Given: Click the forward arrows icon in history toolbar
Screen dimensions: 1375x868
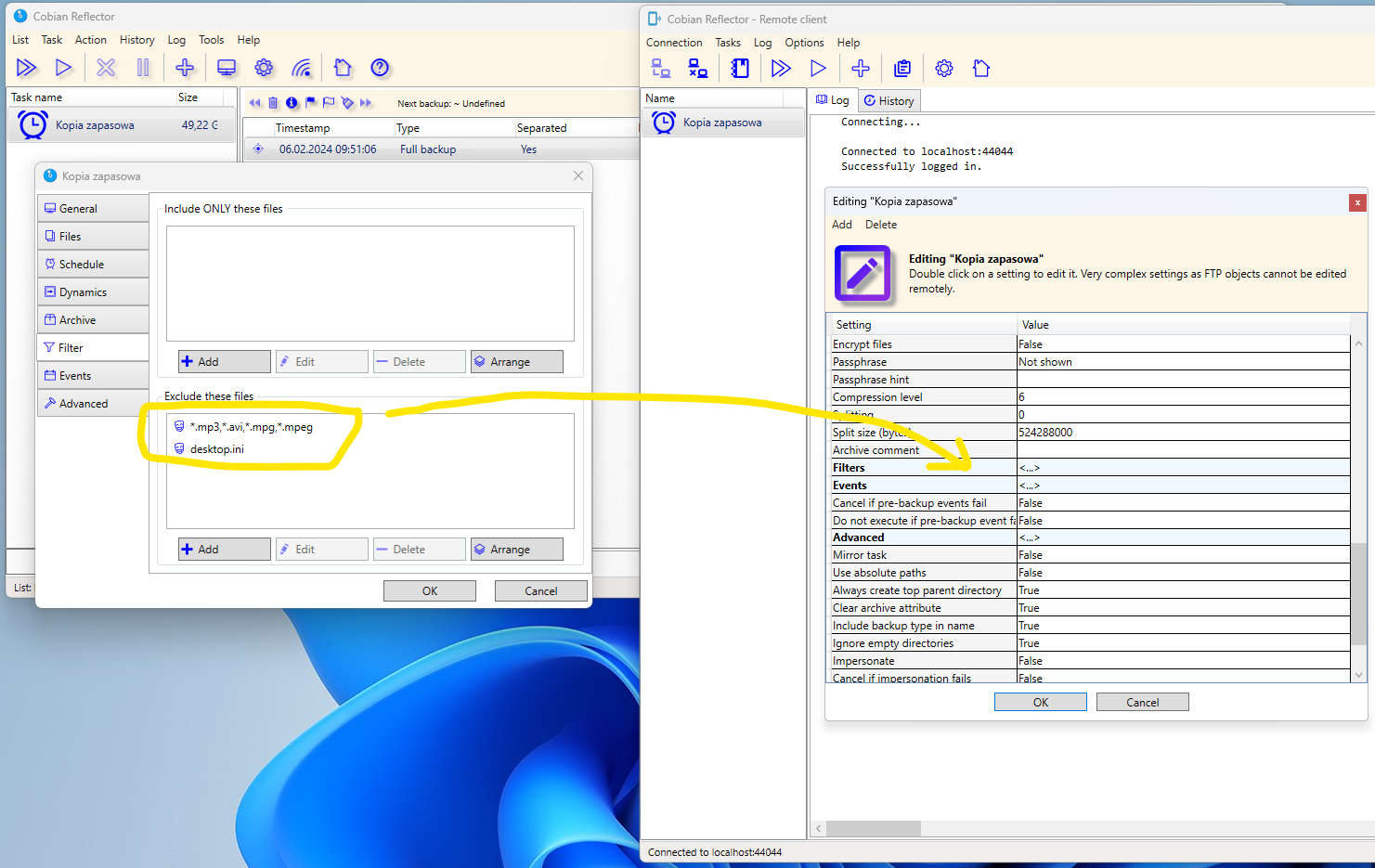Looking at the screenshot, I should point(366,103).
